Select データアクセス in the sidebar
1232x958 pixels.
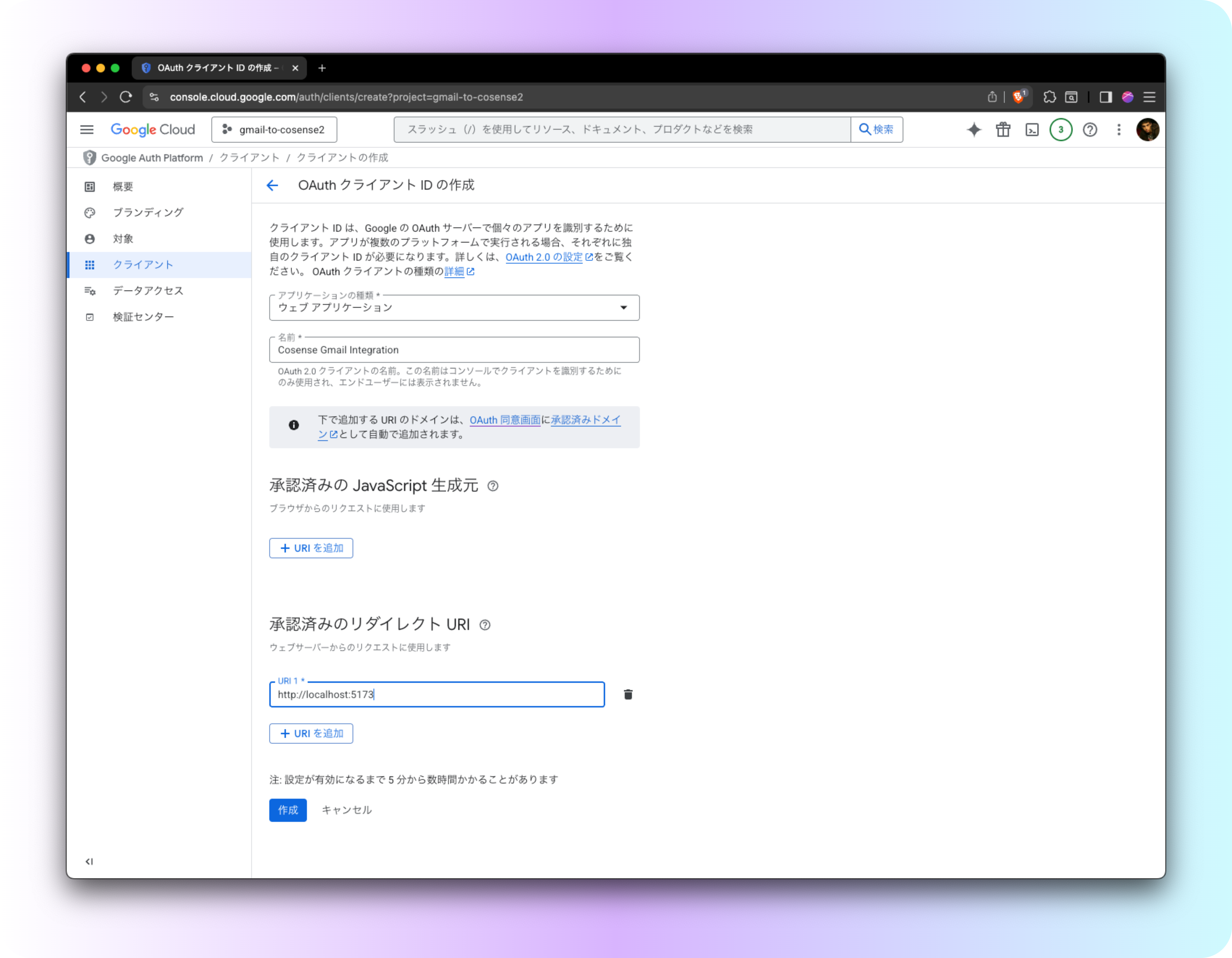coord(159,291)
